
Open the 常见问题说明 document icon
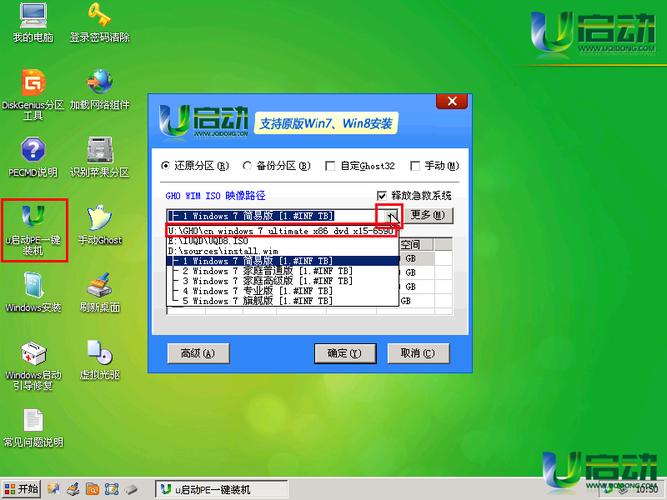(33, 428)
